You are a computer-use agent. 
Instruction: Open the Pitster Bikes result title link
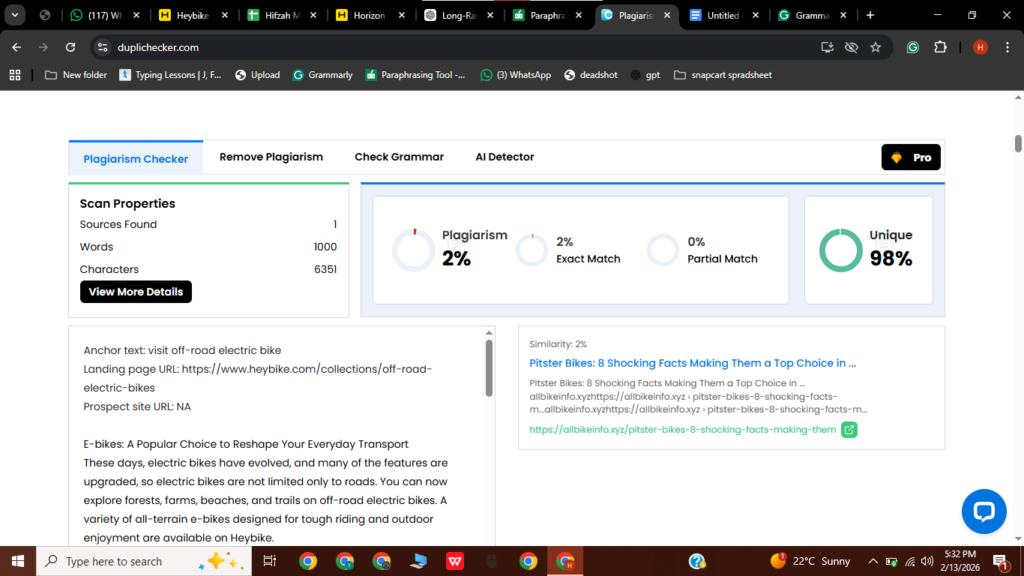pos(692,363)
